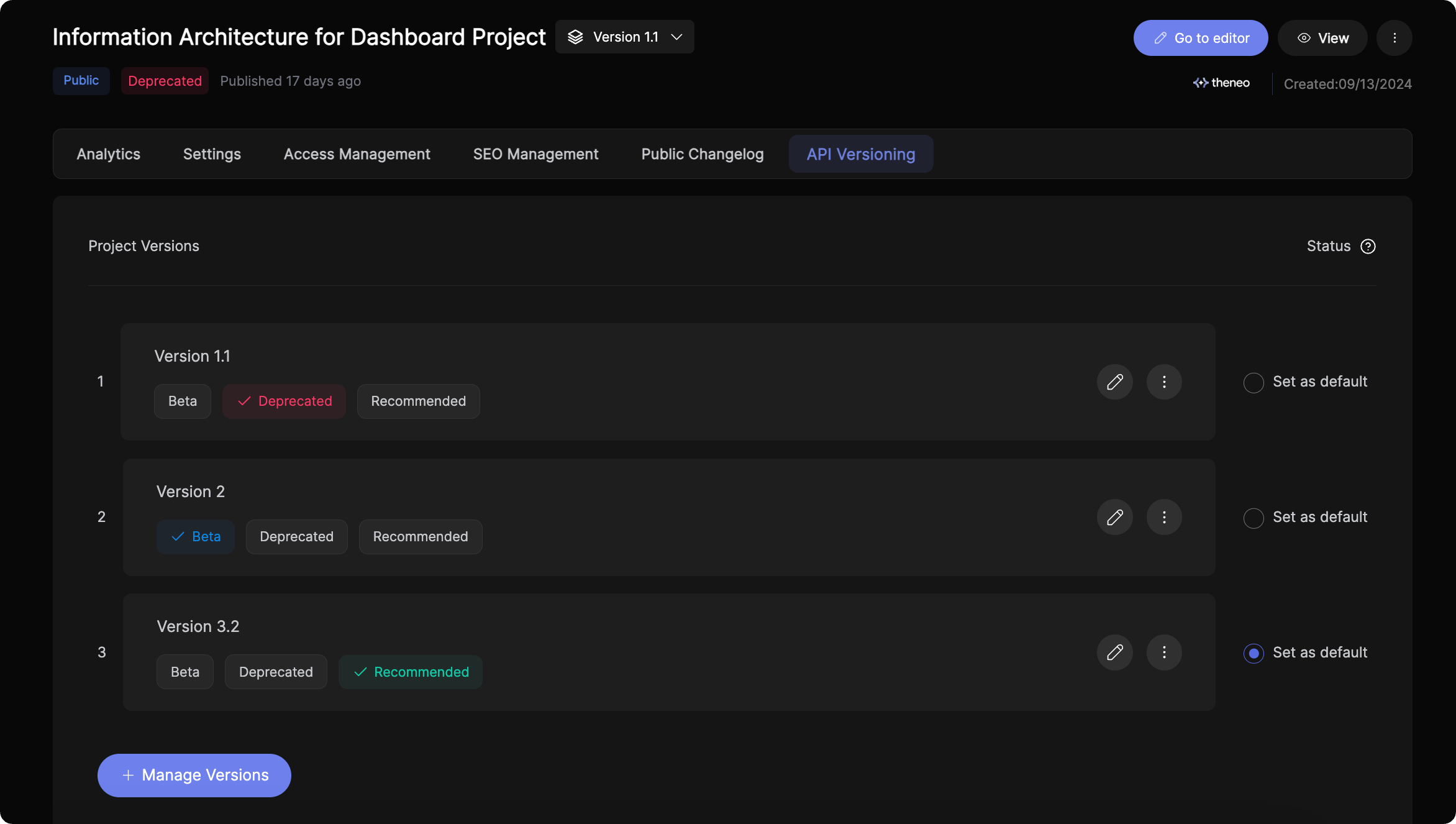1456x824 pixels.
Task: Switch to the Analytics tab
Action: tap(108, 154)
